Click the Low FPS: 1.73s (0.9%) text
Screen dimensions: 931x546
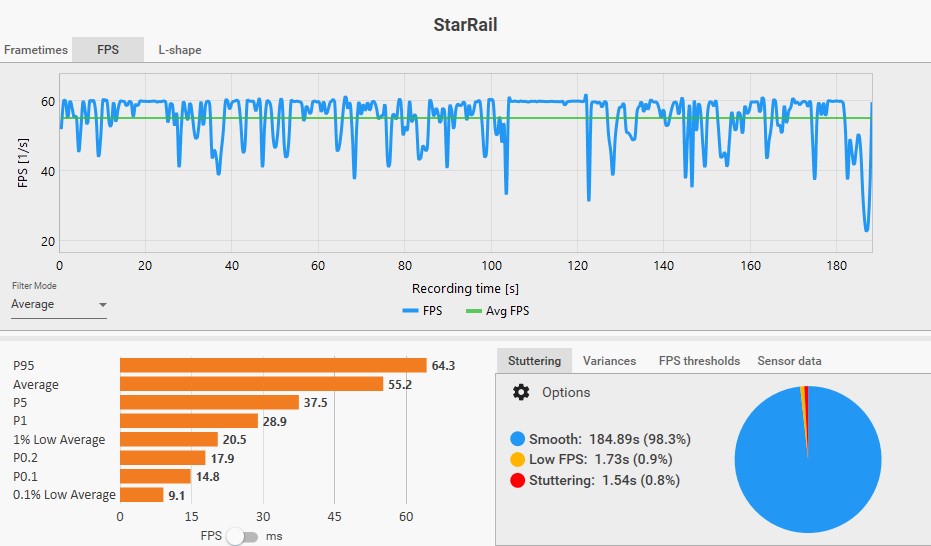[600, 459]
